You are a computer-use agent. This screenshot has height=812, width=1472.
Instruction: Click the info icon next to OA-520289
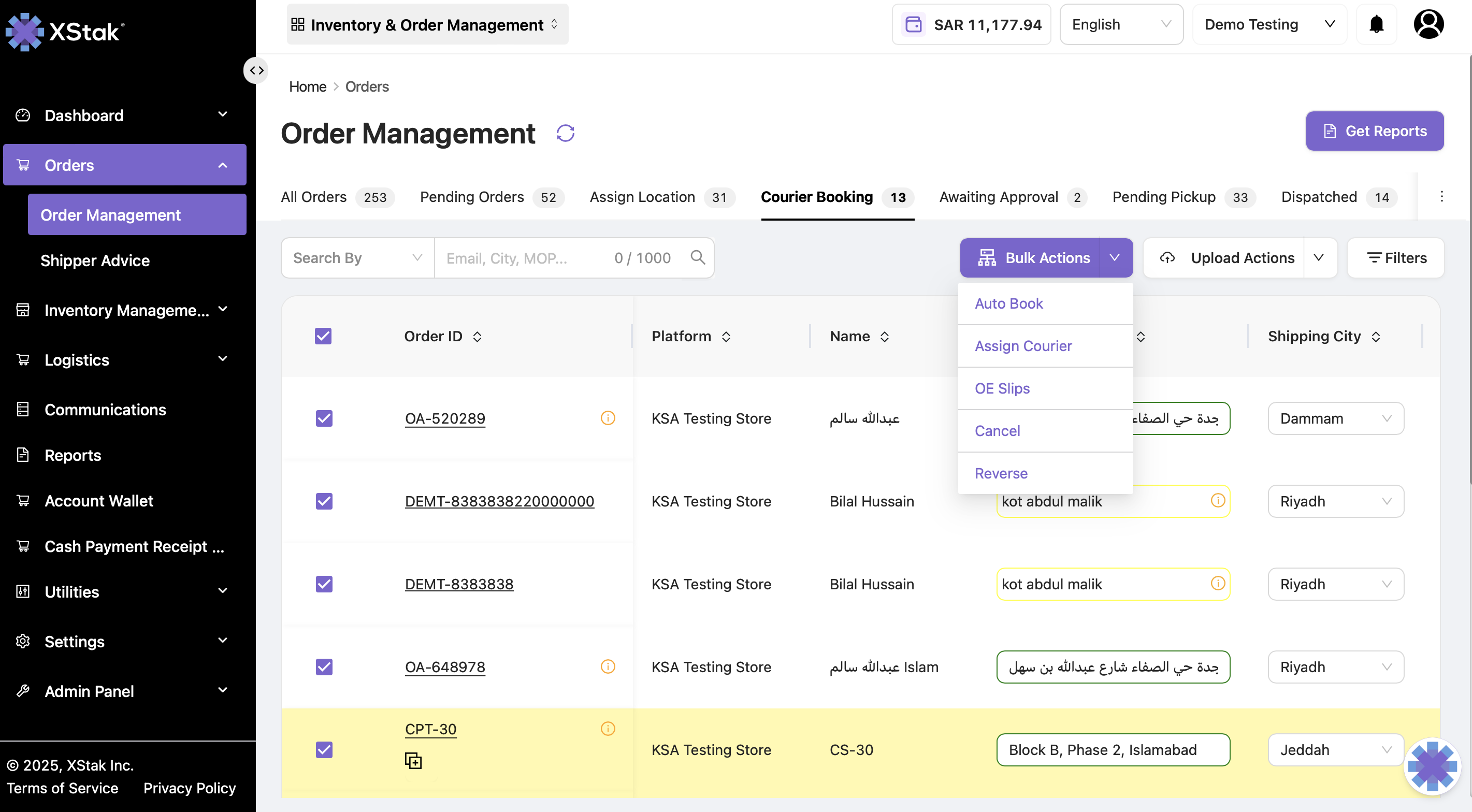[x=608, y=418]
